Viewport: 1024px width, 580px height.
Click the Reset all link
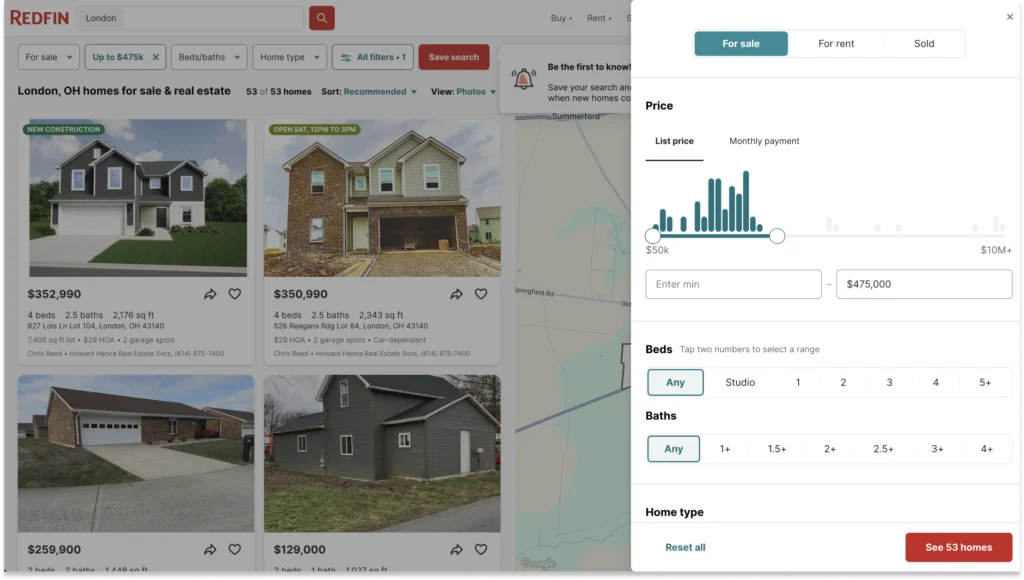coord(685,547)
